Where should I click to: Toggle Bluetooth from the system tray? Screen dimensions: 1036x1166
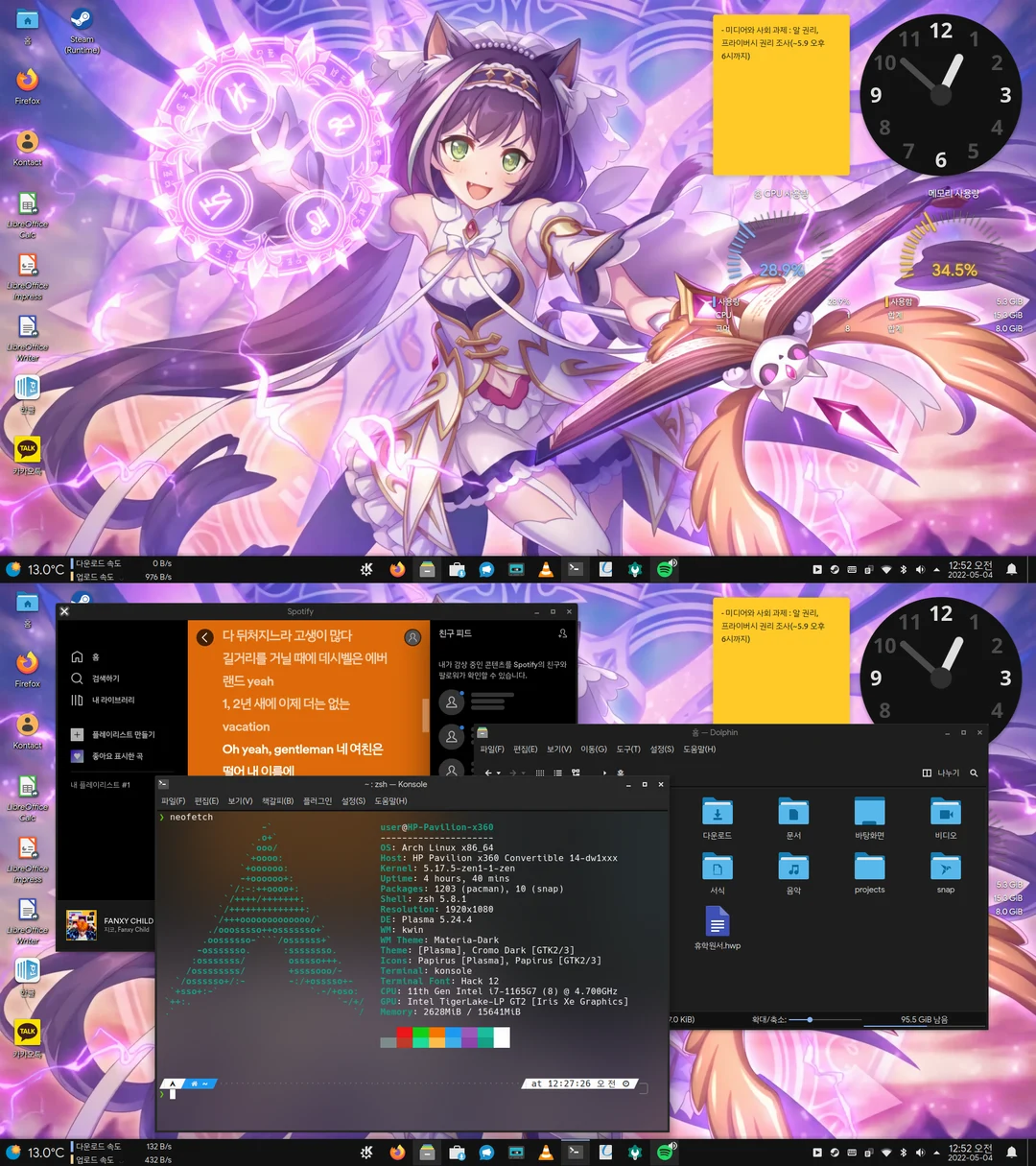pyautogui.click(x=904, y=1153)
